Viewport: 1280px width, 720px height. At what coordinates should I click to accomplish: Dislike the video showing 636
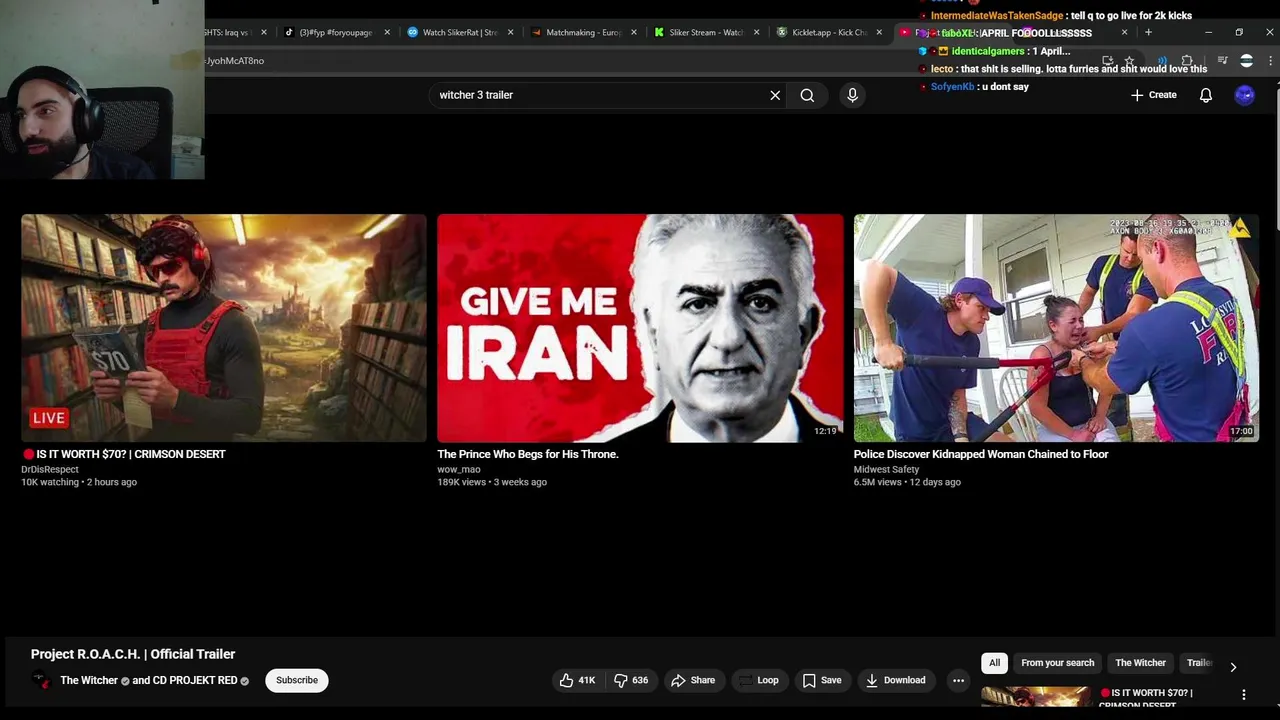click(x=631, y=680)
